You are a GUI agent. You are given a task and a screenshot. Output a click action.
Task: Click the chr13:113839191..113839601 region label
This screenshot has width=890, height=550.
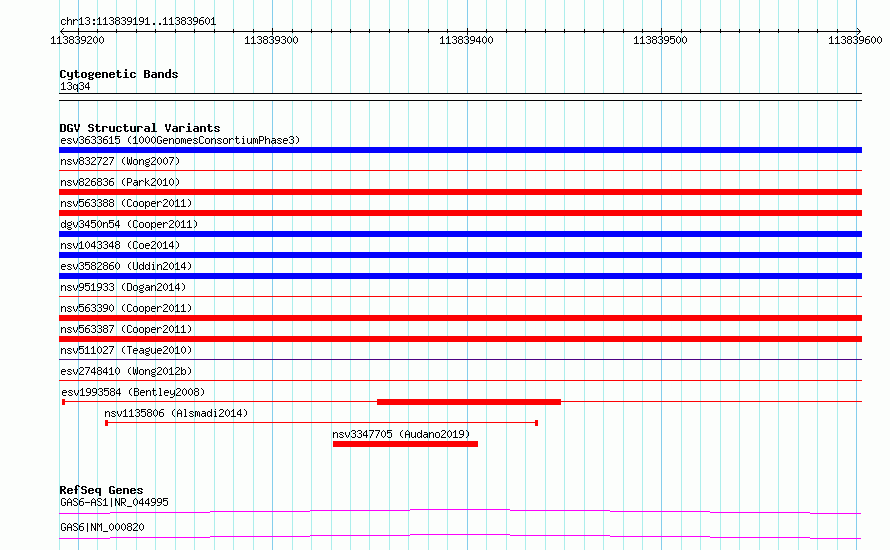tap(138, 22)
